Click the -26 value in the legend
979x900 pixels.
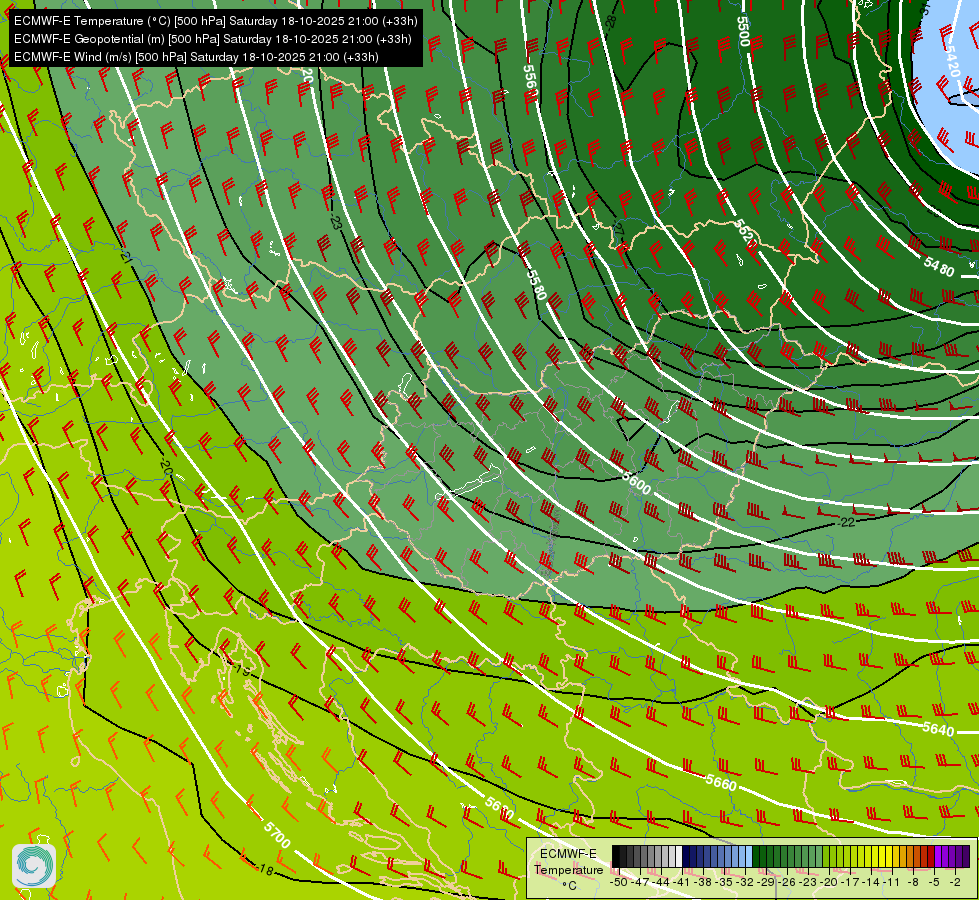tap(787, 882)
